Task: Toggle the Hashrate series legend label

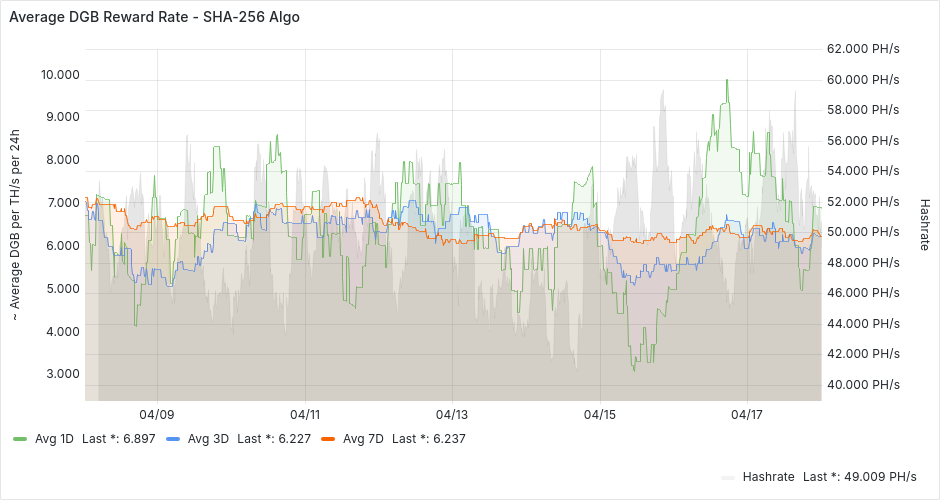Action: pos(768,476)
